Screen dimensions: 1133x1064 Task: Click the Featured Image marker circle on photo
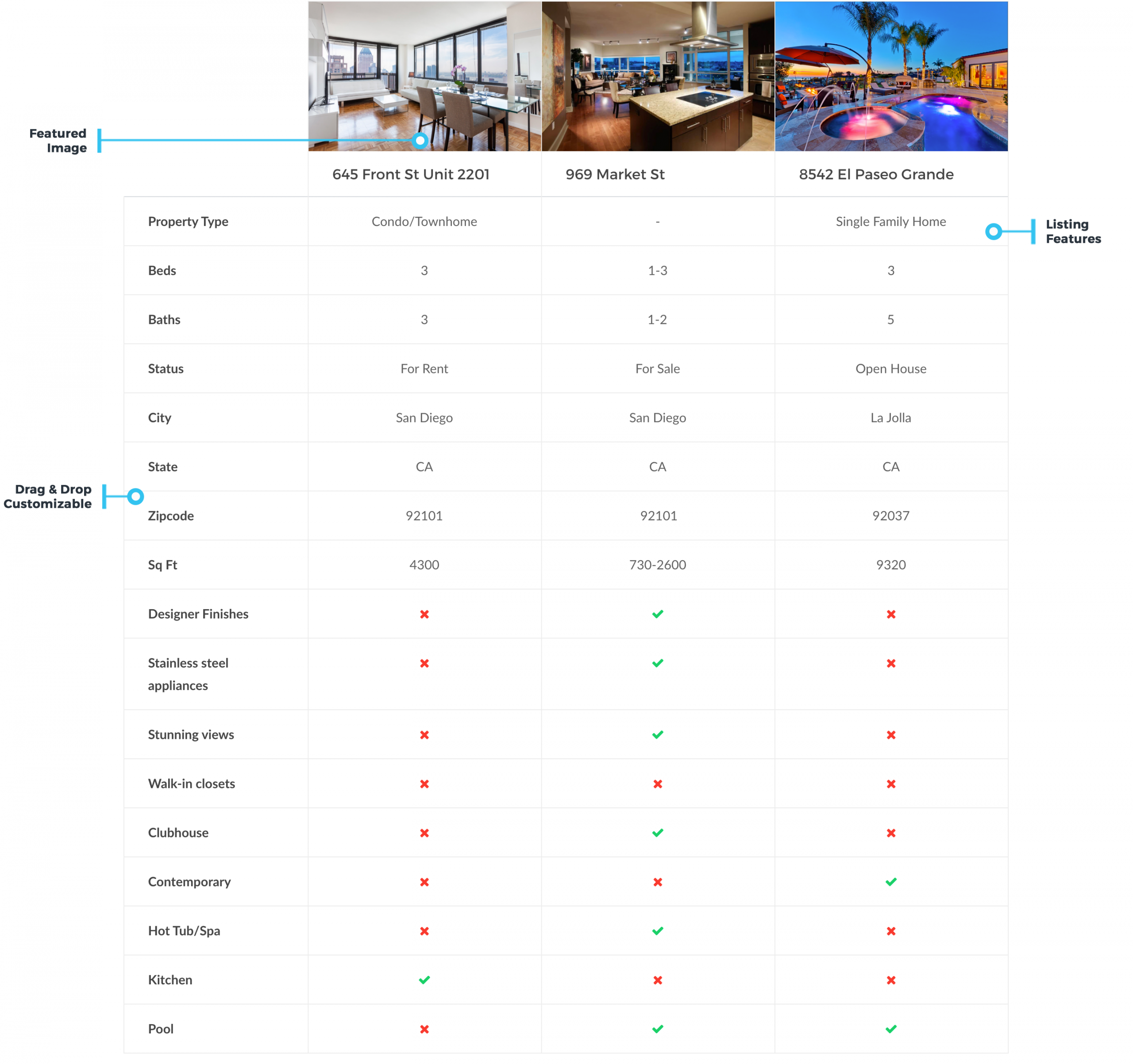pos(420,140)
